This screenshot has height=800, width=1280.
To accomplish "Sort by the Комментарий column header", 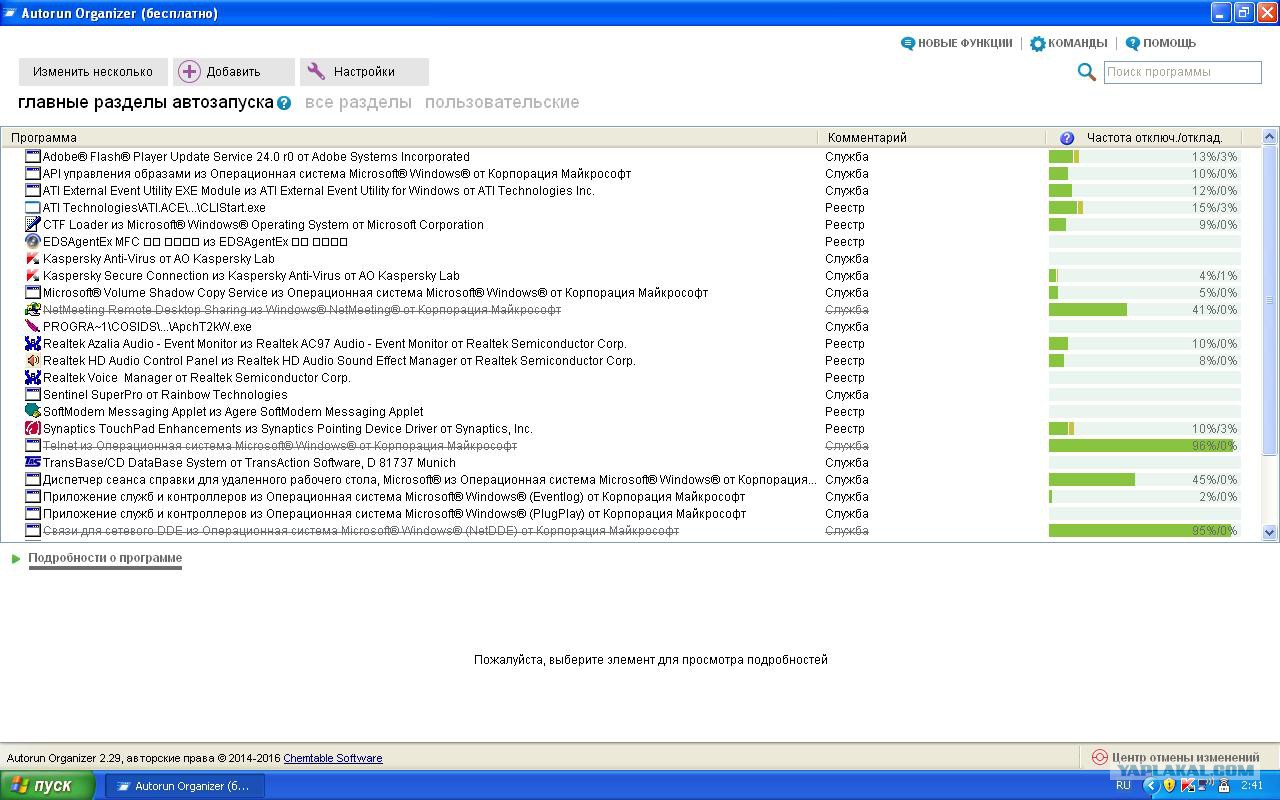I will (932, 138).
